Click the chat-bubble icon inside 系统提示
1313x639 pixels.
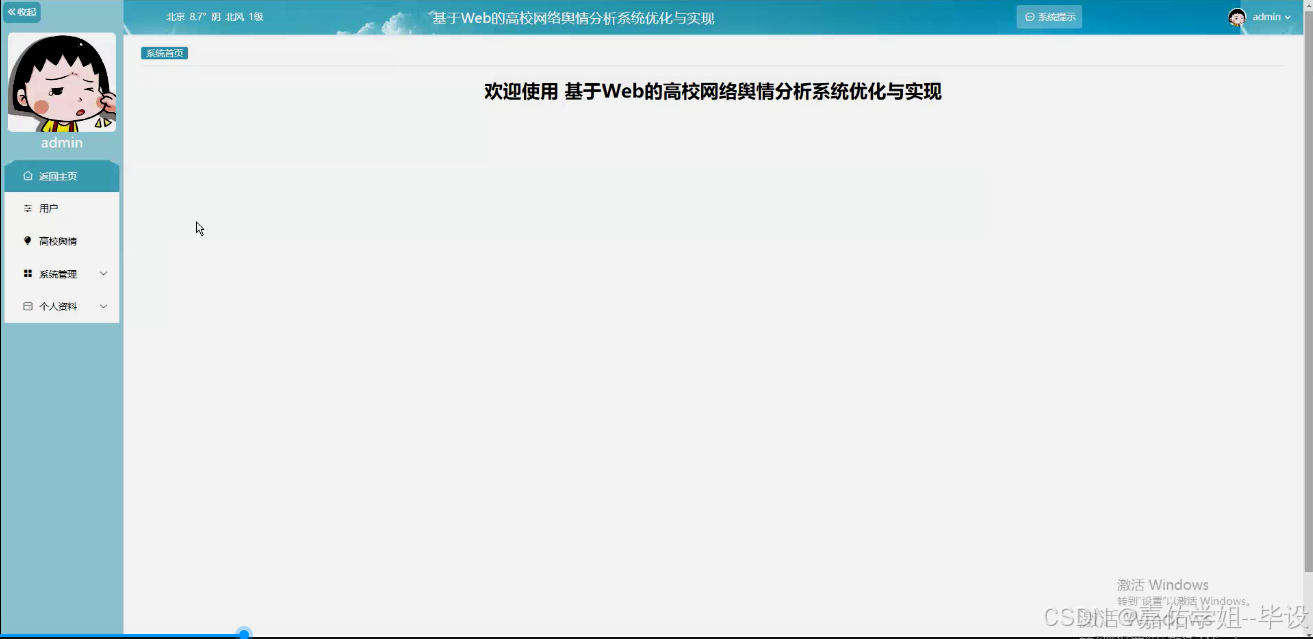tap(1029, 16)
